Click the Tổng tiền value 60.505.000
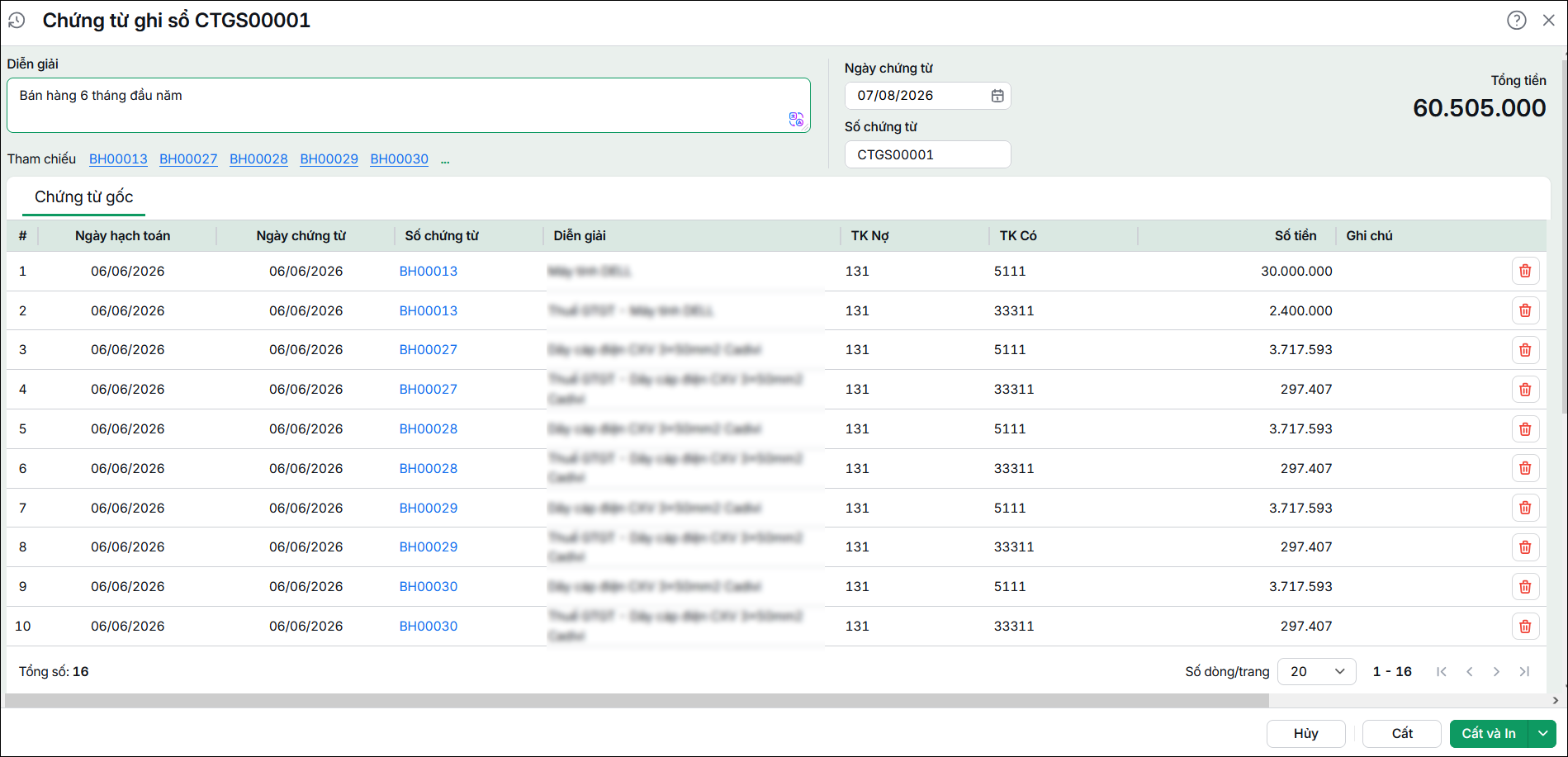The width and height of the screenshot is (1568, 757). coord(1480,108)
